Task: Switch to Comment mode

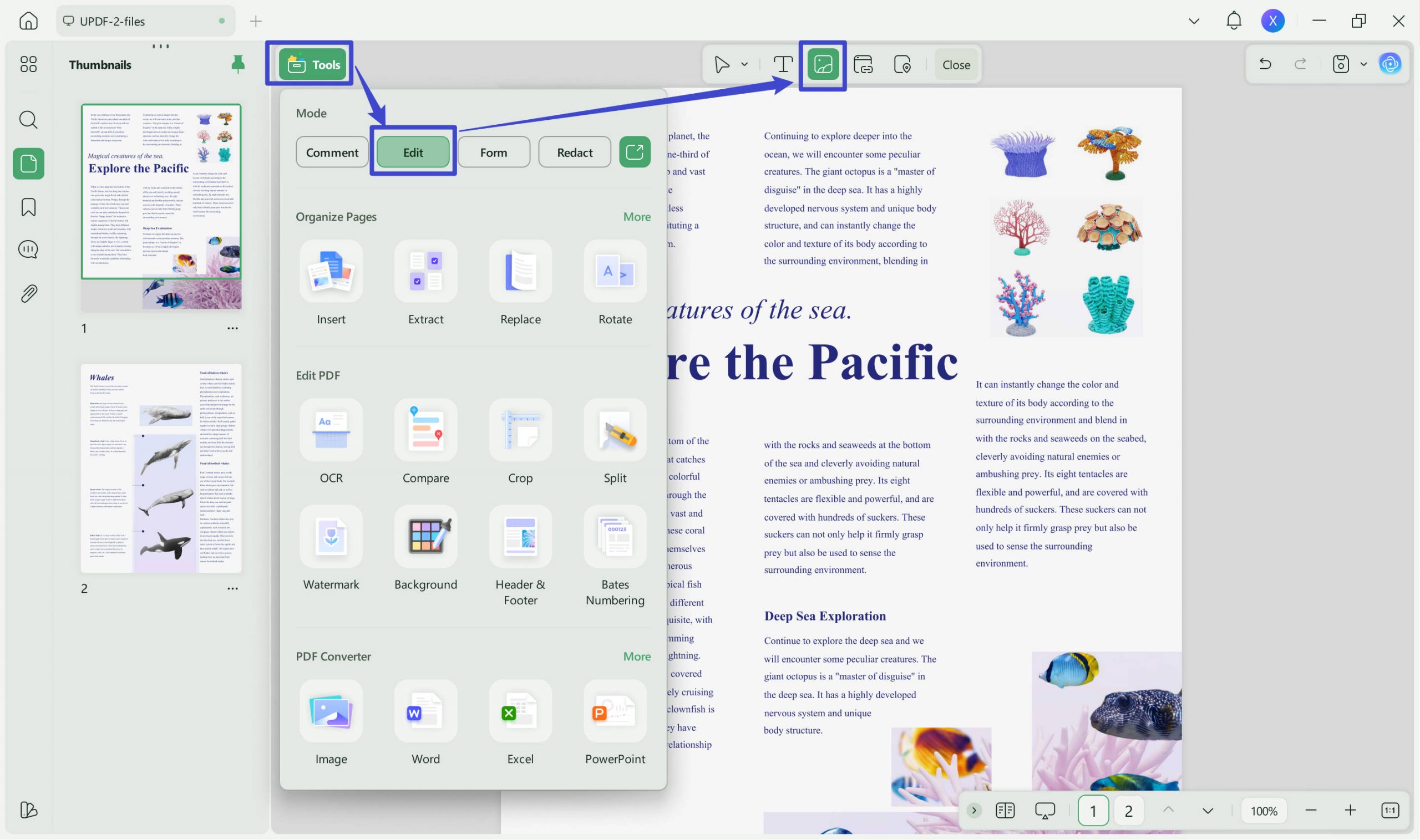Action: (x=332, y=152)
